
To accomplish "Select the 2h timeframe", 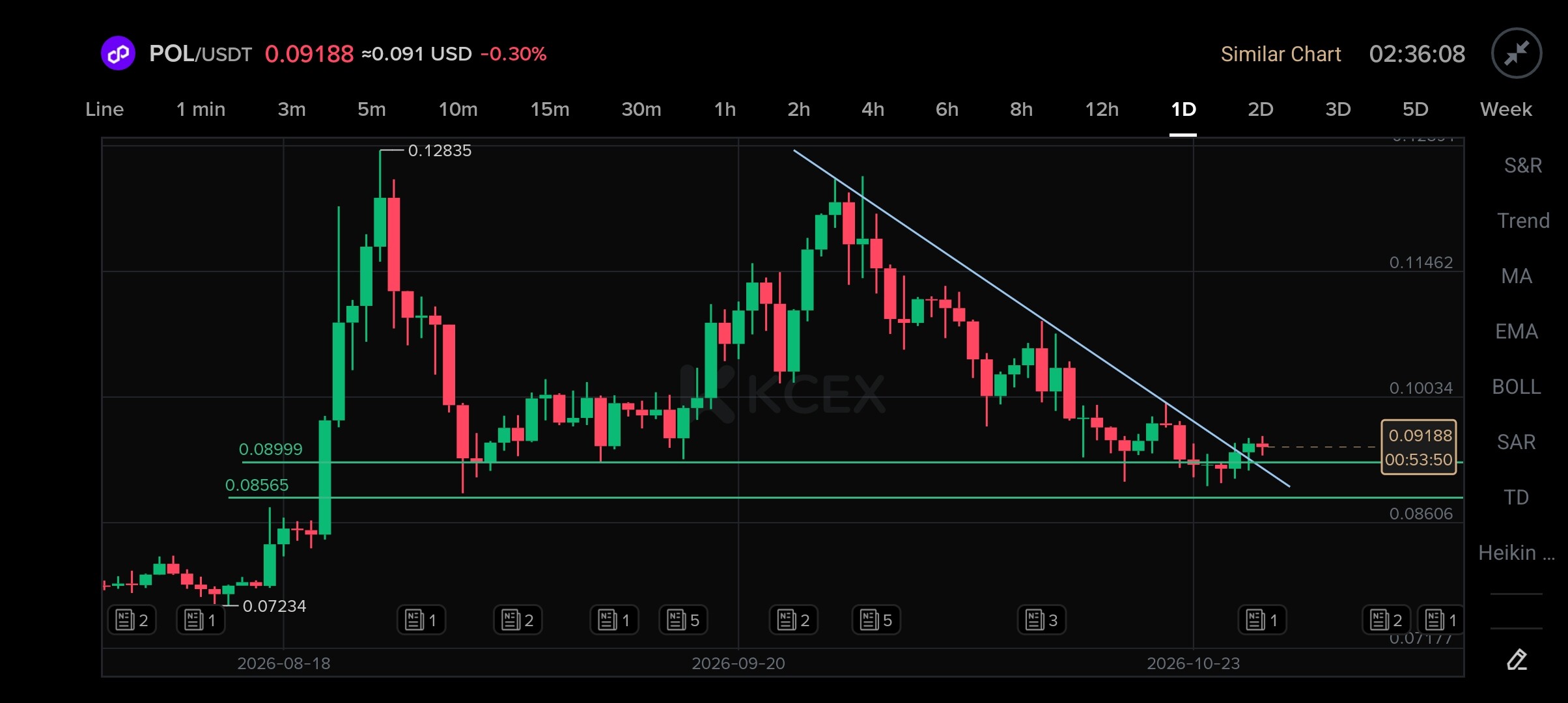I will pyautogui.click(x=799, y=109).
